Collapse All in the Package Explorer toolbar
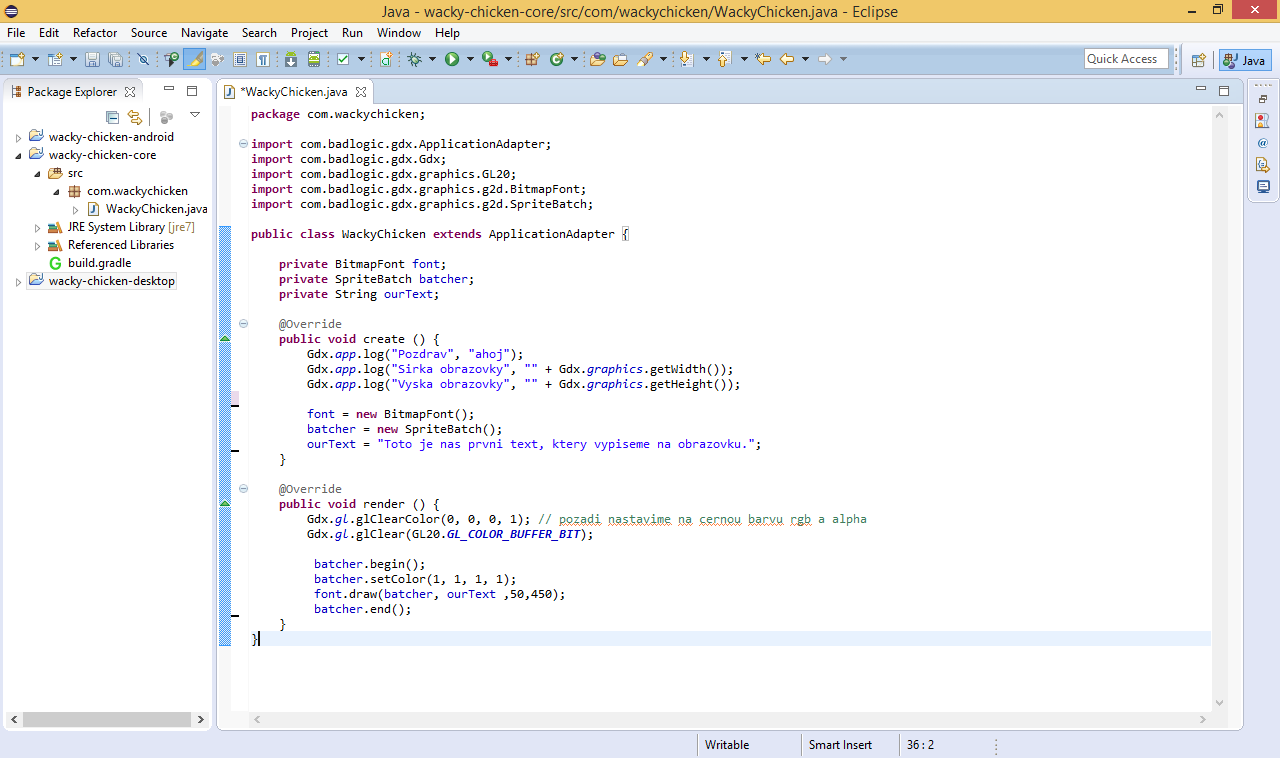 pyautogui.click(x=112, y=117)
